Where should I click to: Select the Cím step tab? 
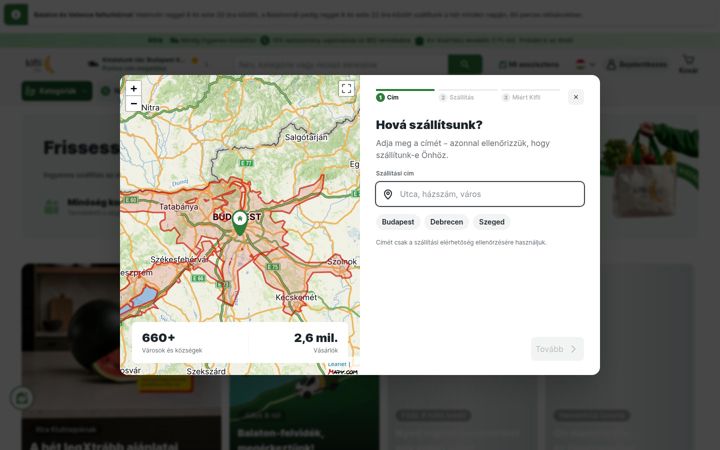(405, 95)
